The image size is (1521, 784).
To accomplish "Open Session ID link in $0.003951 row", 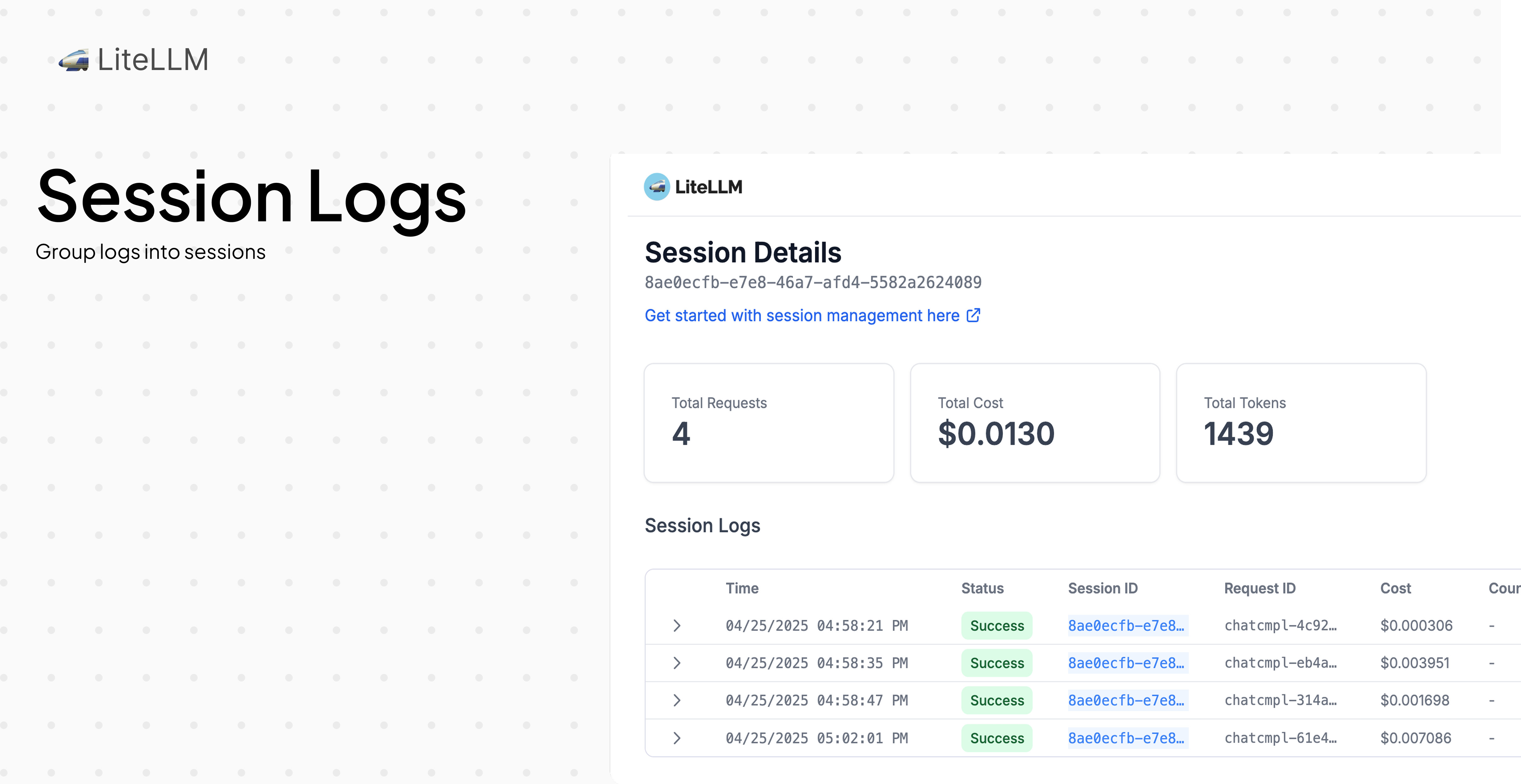I will point(1125,663).
